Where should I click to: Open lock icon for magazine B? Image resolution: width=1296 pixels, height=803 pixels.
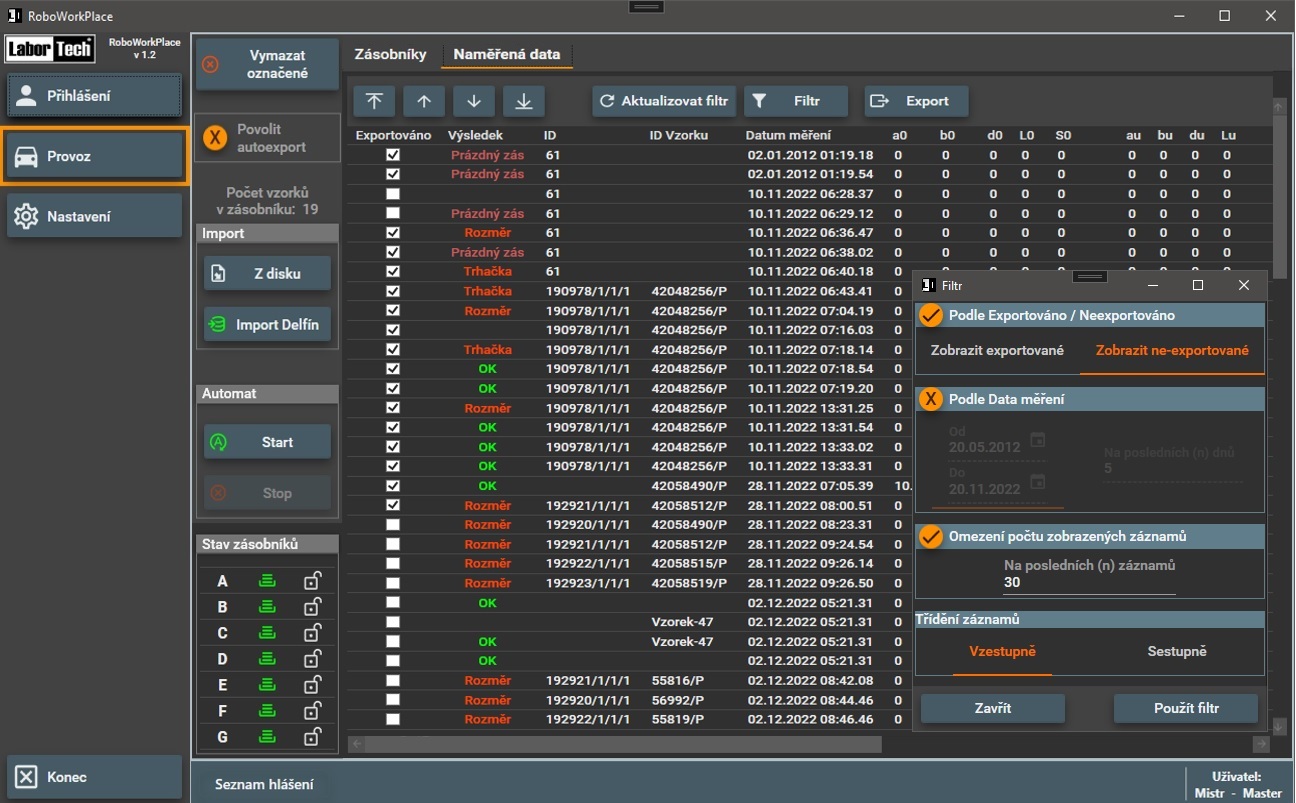point(313,607)
